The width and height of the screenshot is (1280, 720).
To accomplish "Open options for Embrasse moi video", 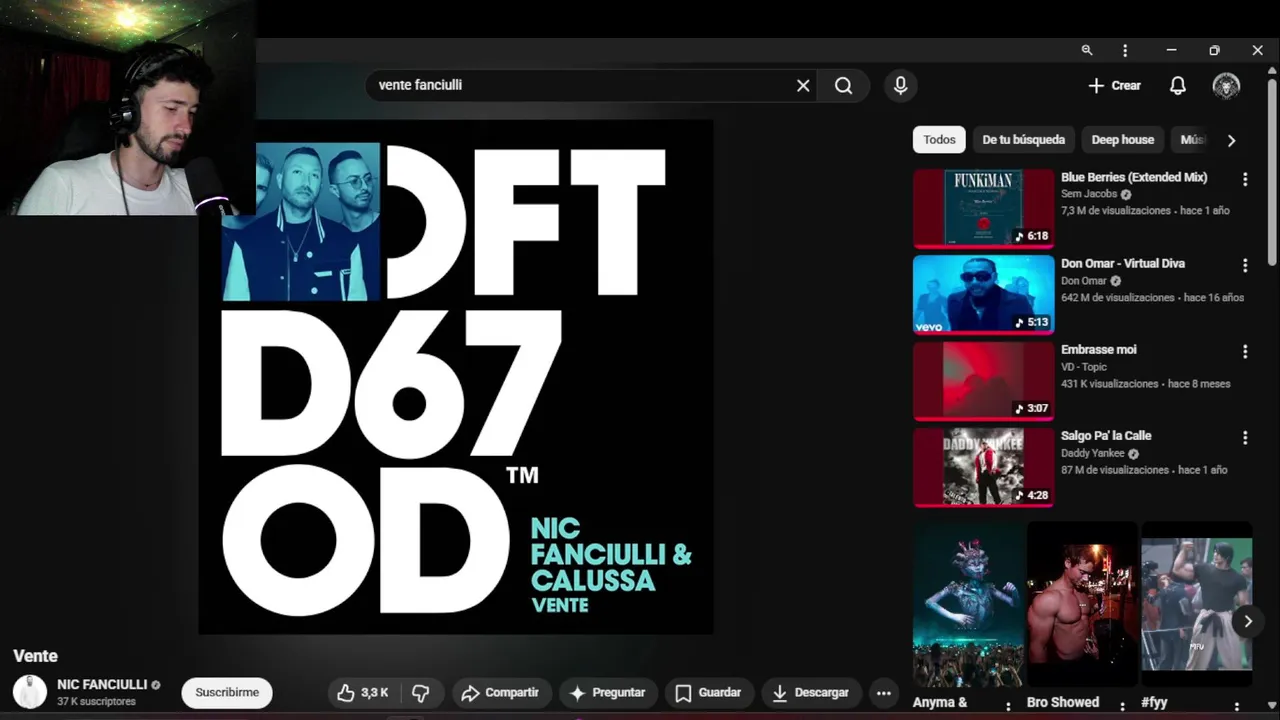I will 1245,351.
